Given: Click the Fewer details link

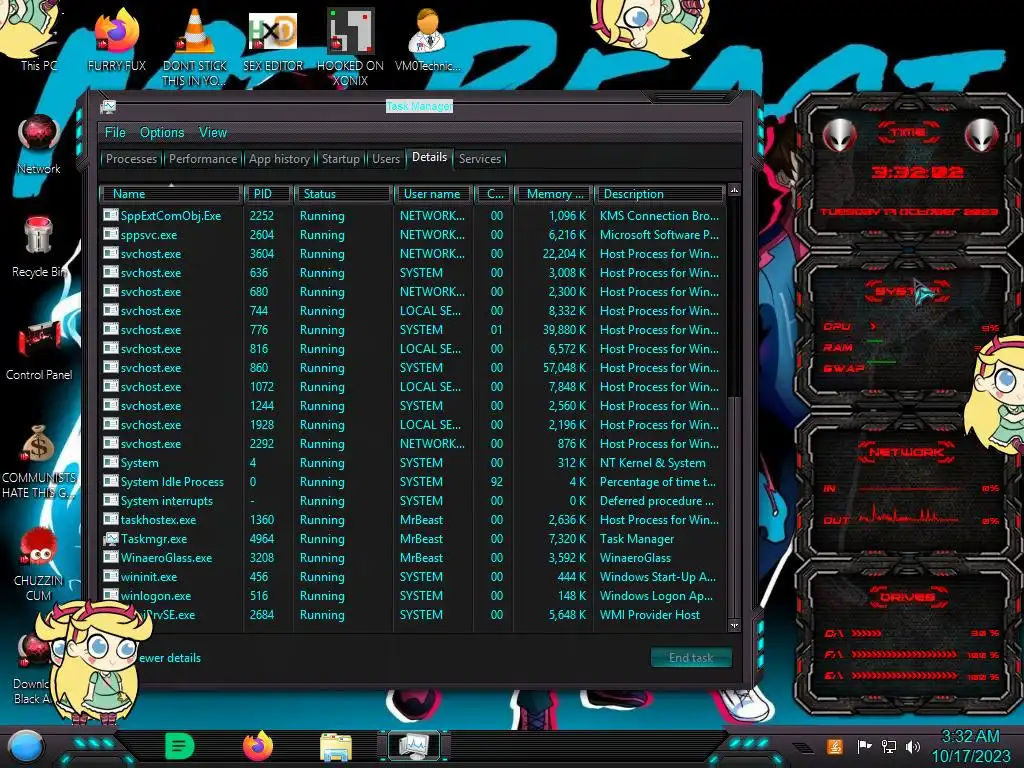Looking at the screenshot, I should pyautogui.click(x=168, y=658).
